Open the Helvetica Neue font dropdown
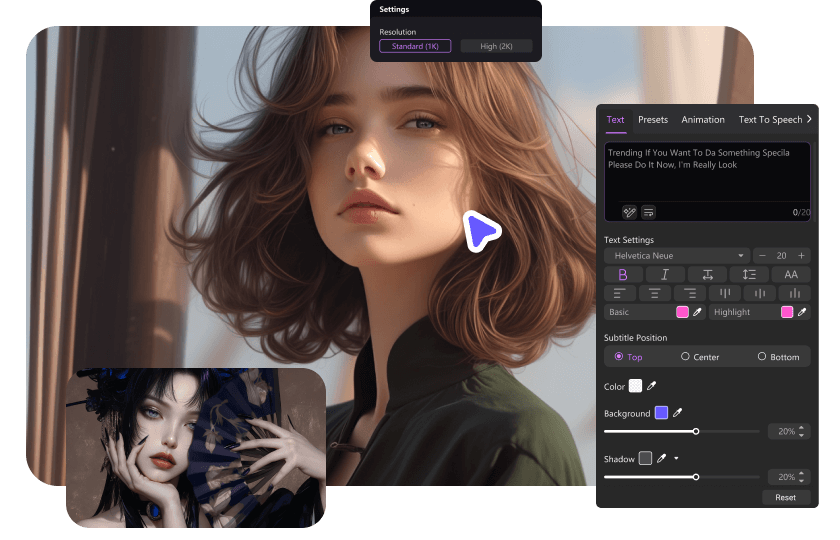Screen dimensions: 840x540 point(677,256)
